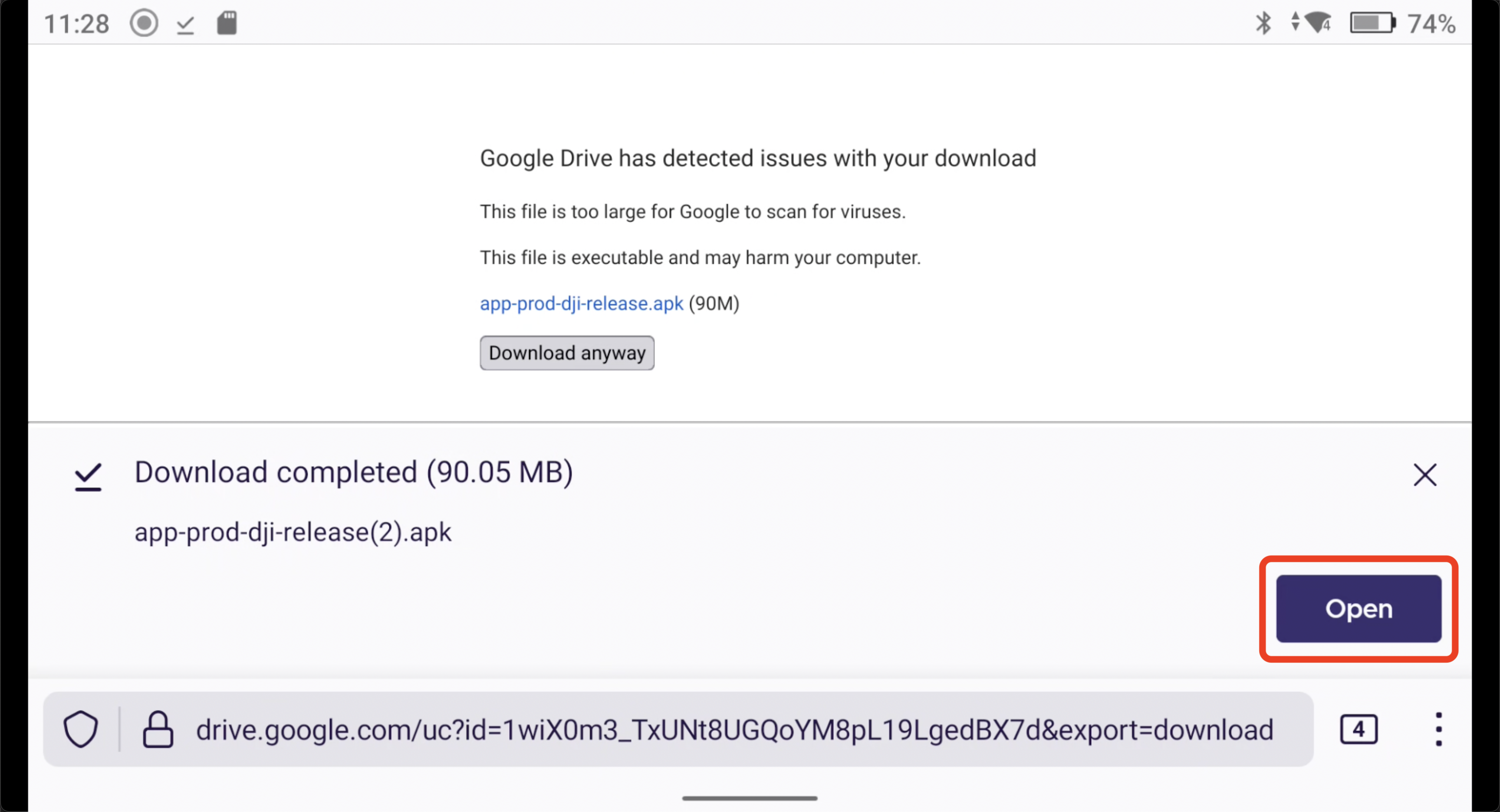This screenshot has width=1500, height=812.
Task: Tap the Open button for downloaded APK
Action: point(1359,608)
